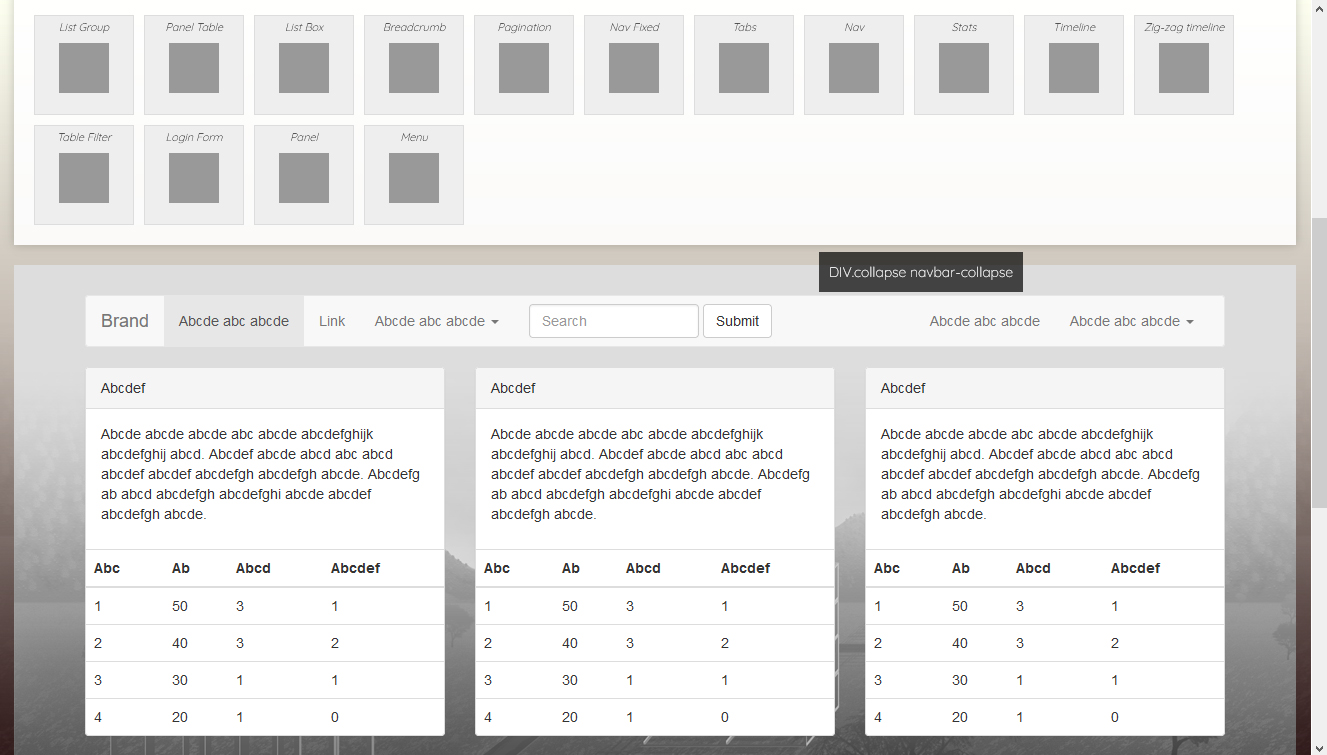Select the Nav Fixed component icon

click(634, 67)
